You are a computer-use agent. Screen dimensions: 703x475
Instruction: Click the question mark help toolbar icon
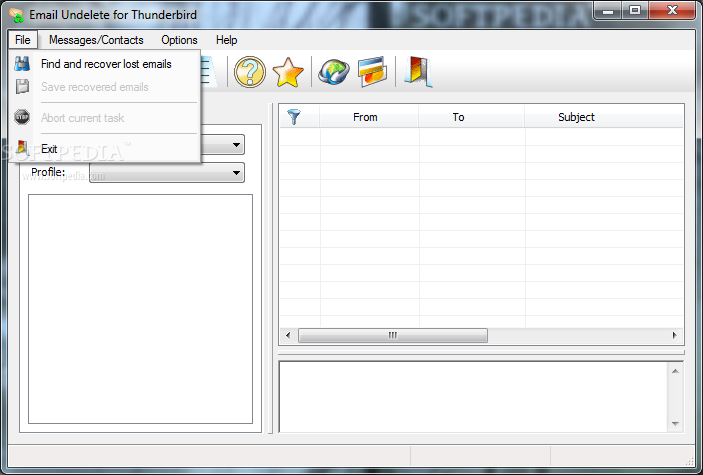coord(250,72)
